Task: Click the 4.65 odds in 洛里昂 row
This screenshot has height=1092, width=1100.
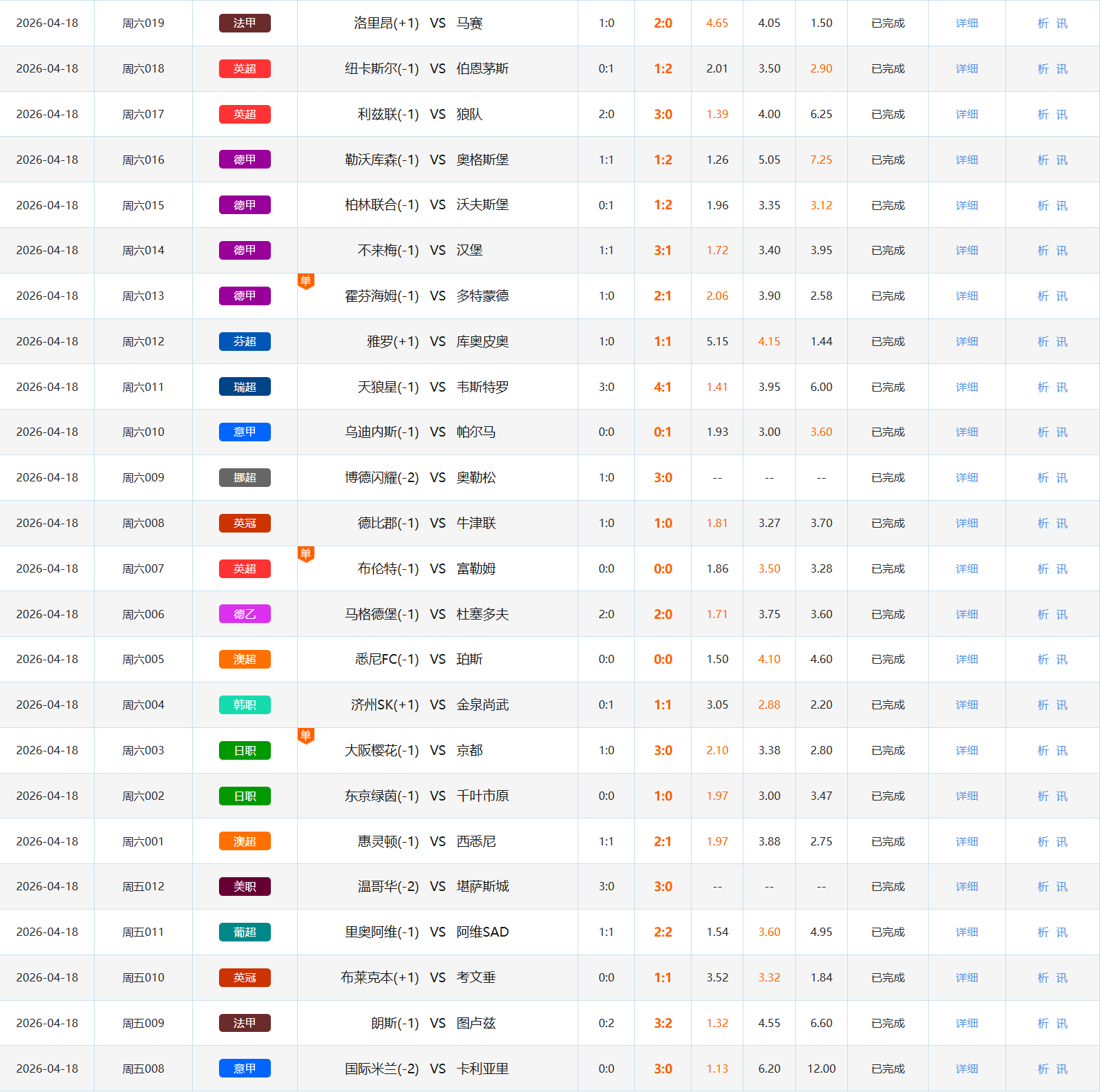Action: [717, 23]
